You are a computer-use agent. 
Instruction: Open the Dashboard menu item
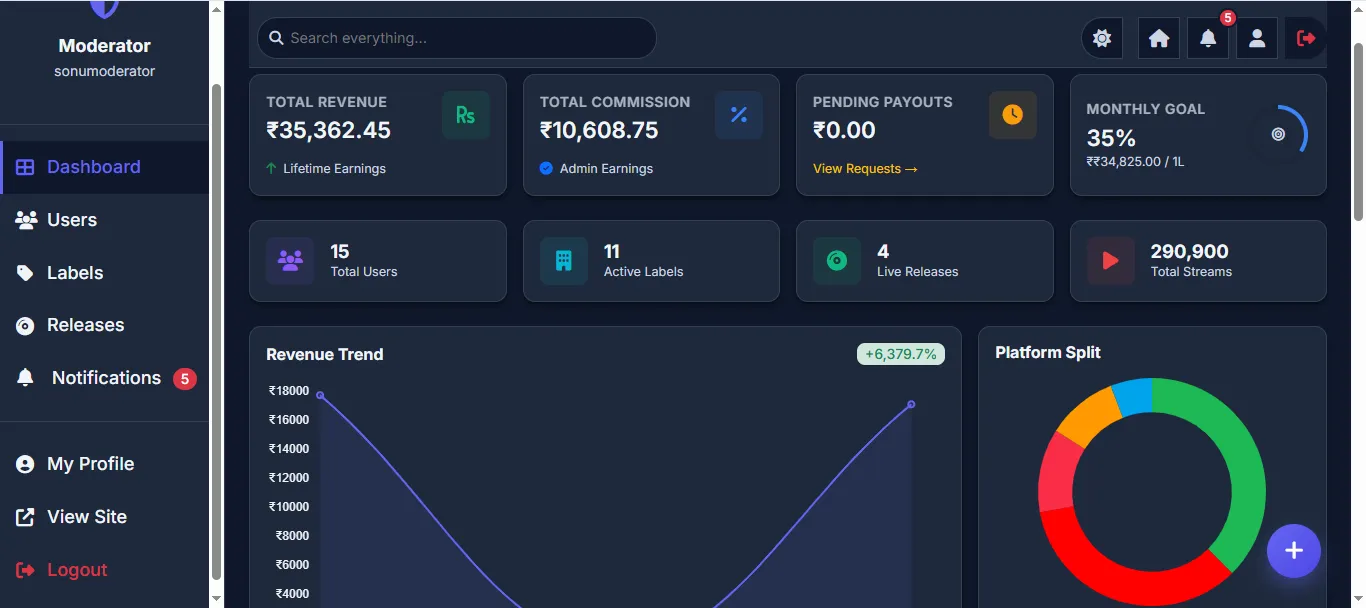point(104,167)
